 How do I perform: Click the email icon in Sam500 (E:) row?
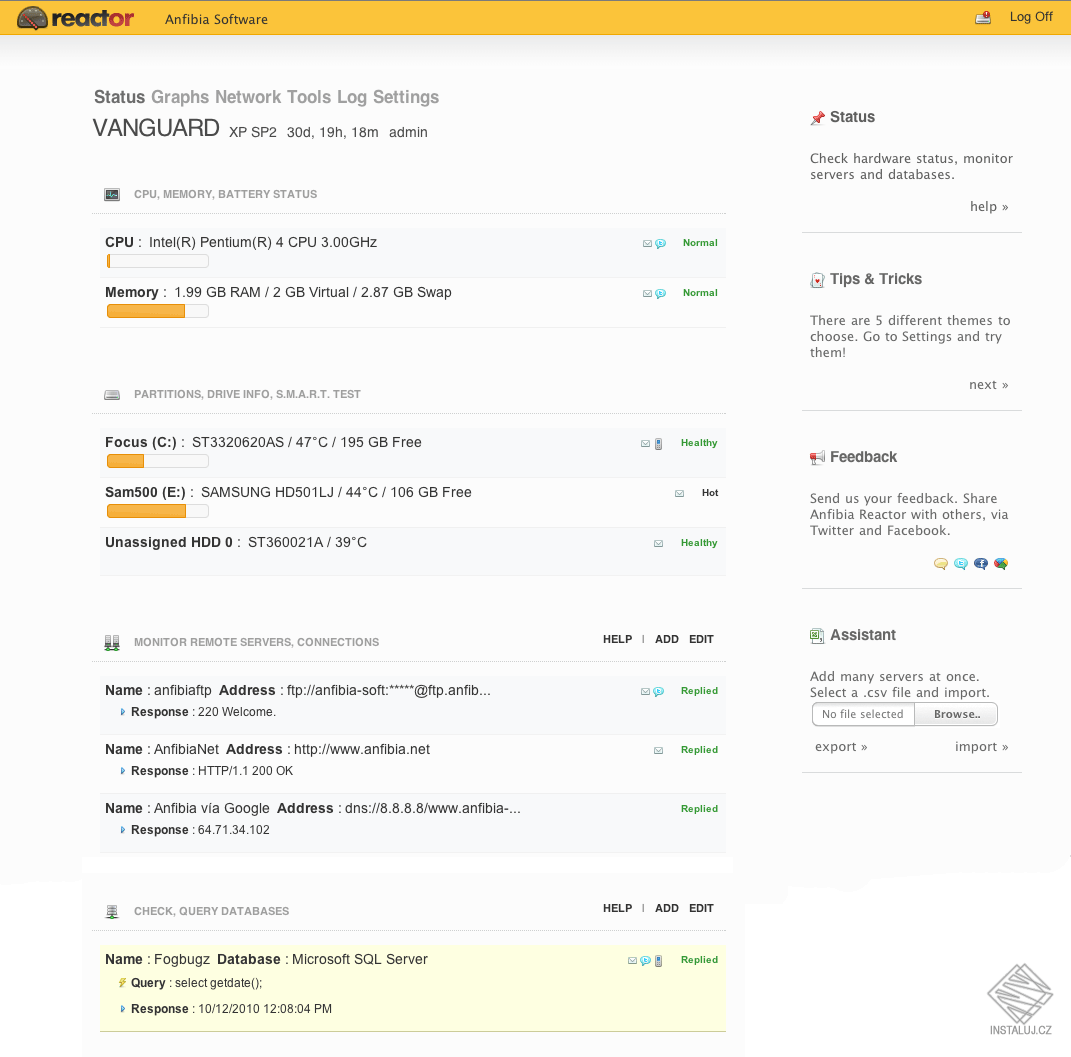[x=680, y=494]
